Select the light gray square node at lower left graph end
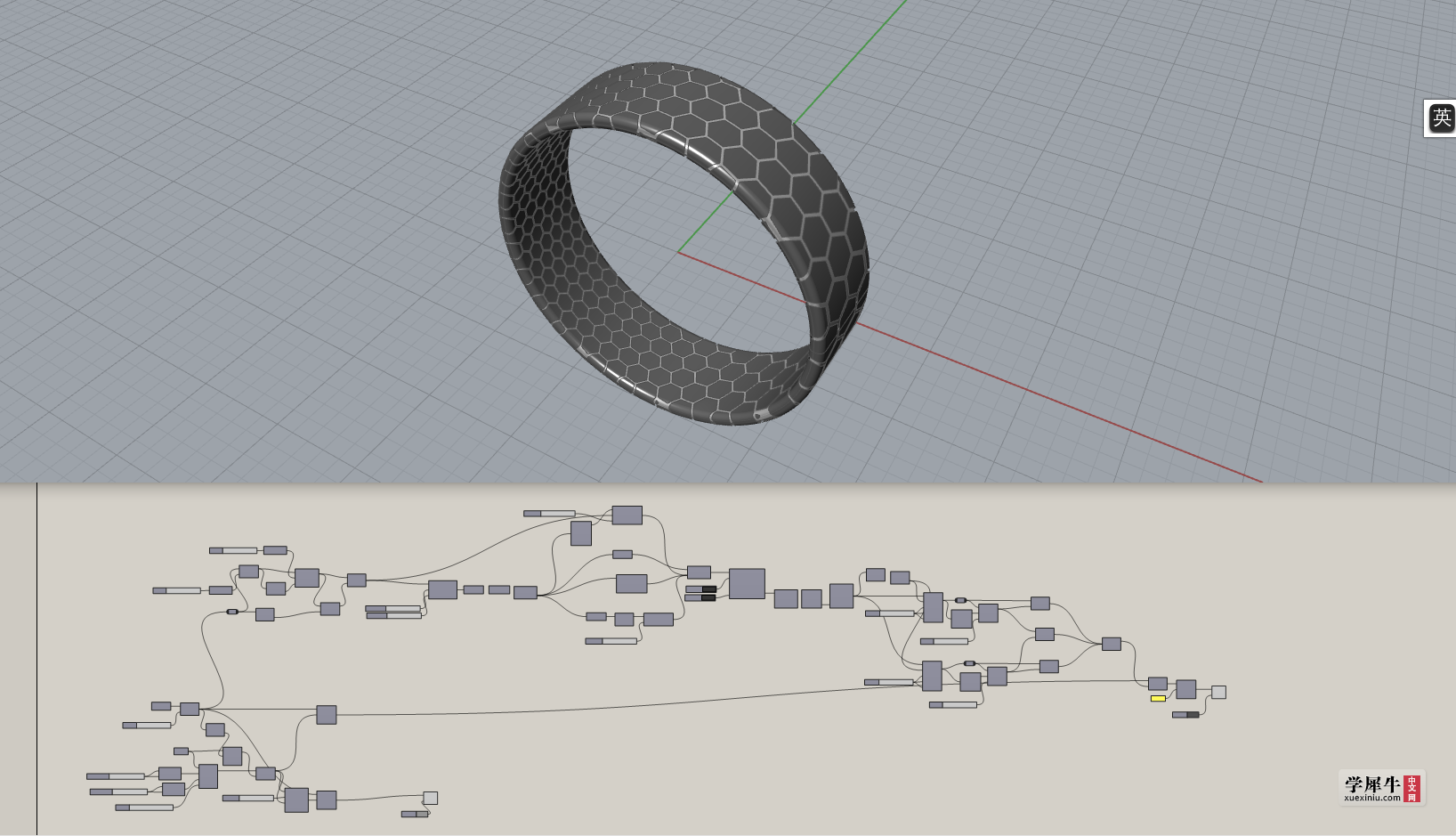The width and height of the screenshot is (1456, 836). pyautogui.click(x=430, y=798)
